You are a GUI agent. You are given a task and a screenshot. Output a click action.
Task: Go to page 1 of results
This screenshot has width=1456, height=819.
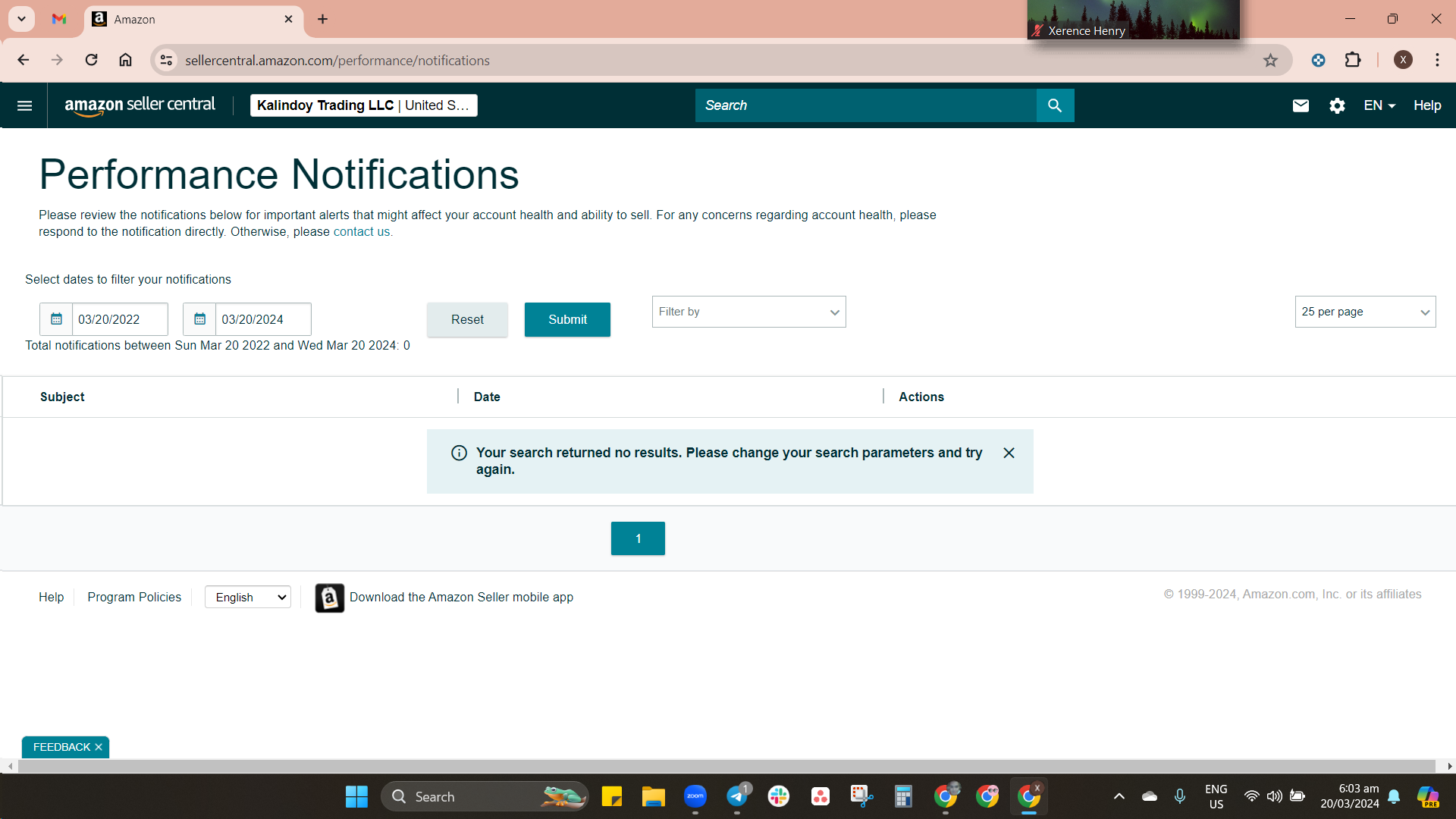(638, 538)
